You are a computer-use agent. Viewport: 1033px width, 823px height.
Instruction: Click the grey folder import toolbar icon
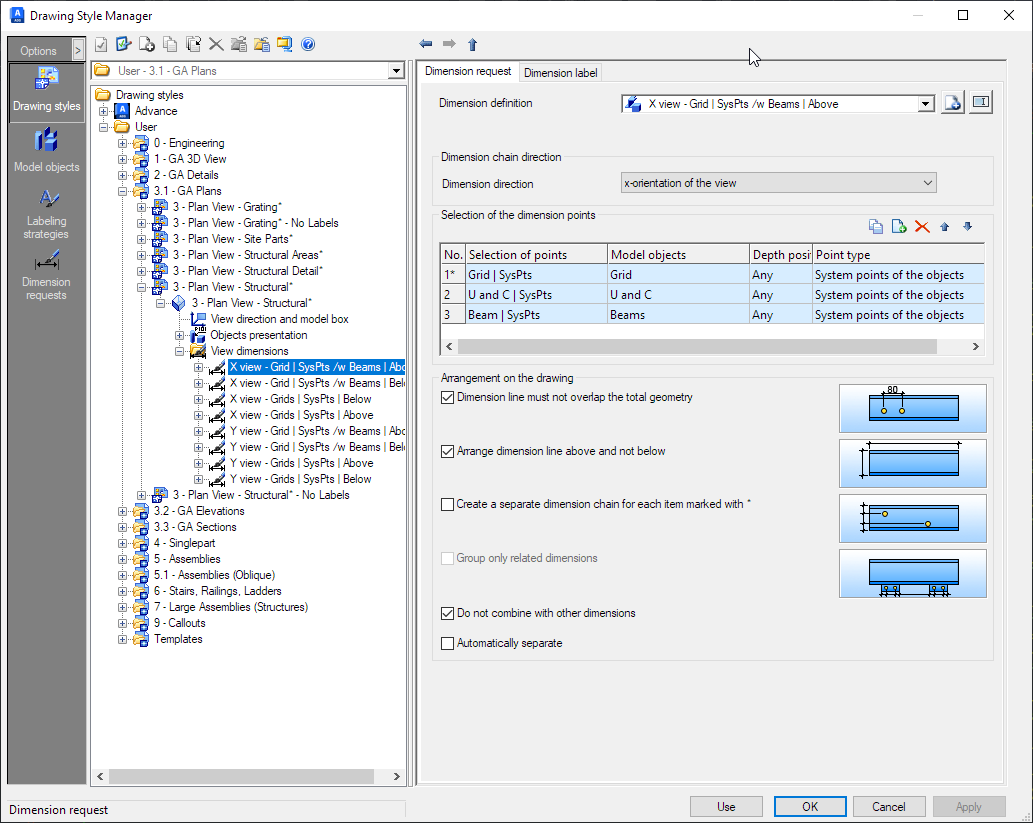239,44
